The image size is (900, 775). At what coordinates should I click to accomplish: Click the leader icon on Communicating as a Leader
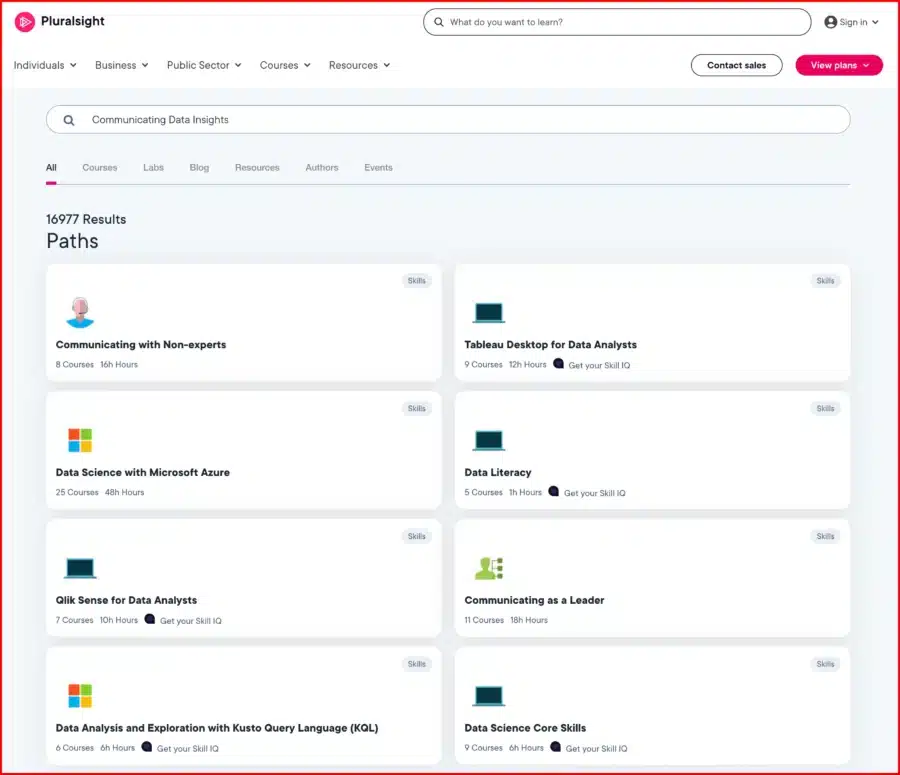tap(489, 567)
